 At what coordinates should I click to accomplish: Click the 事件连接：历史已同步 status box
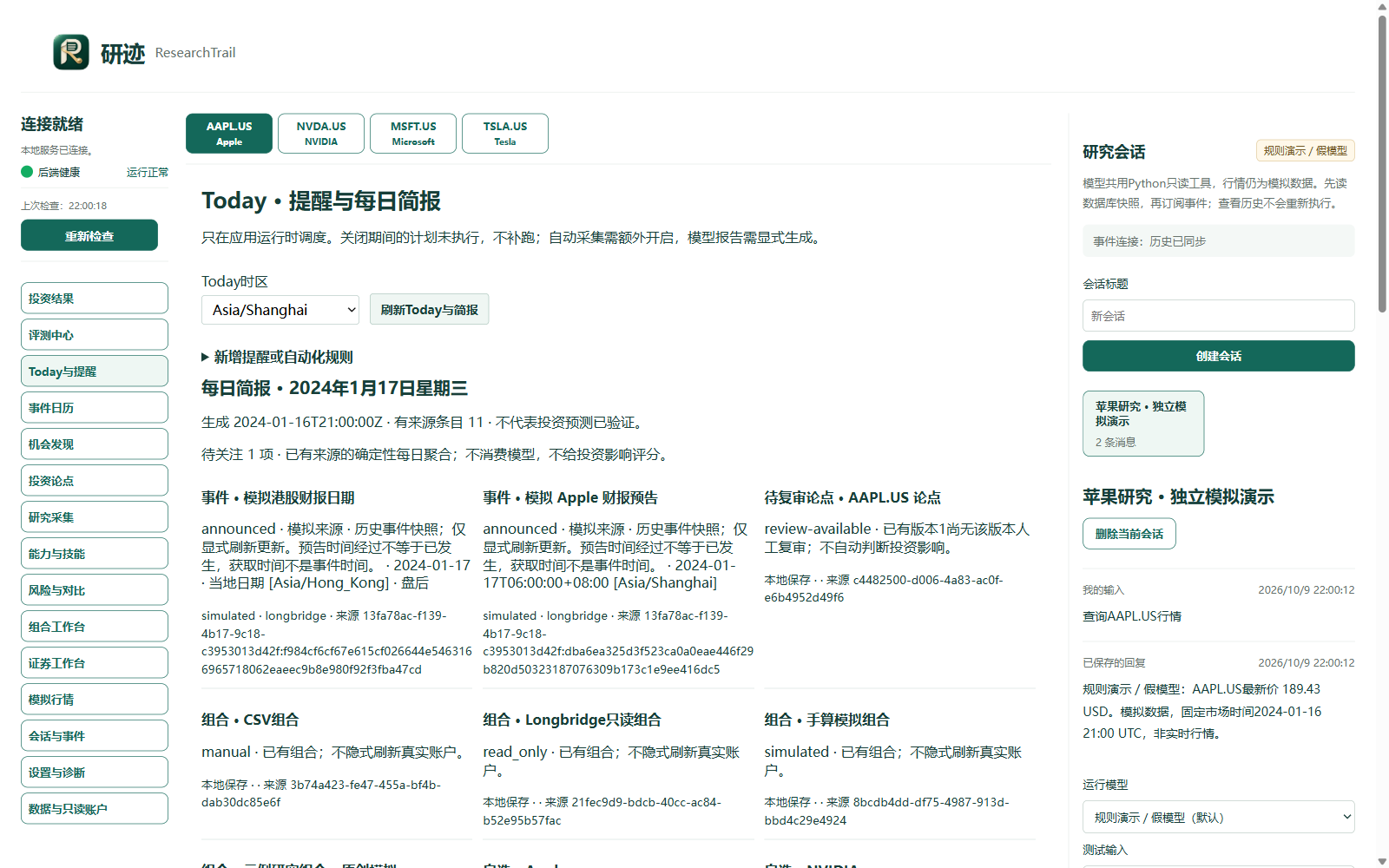[x=1218, y=241]
